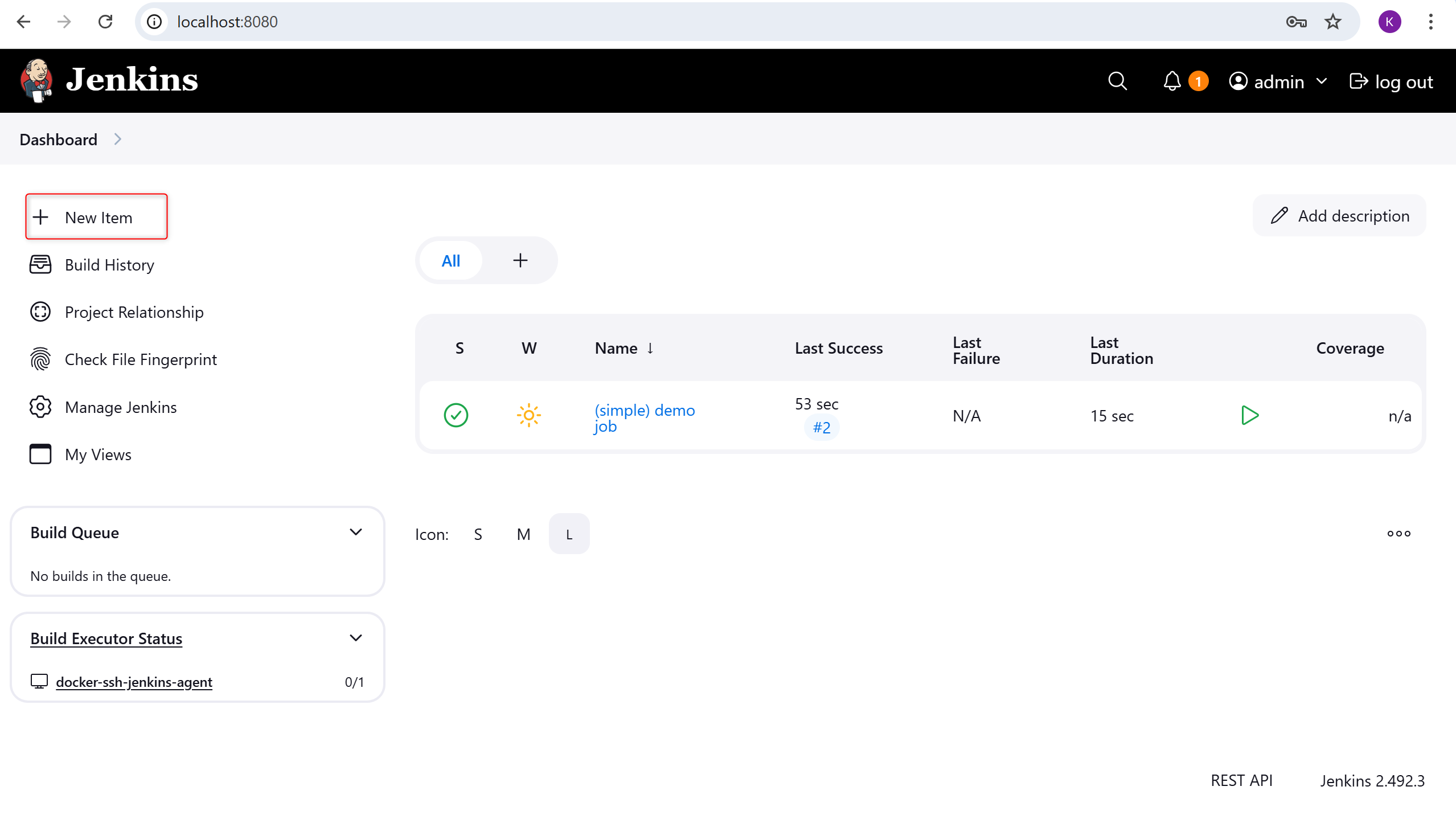Open Project Relationship
The image size is (1456, 815).
coord(134,312)
